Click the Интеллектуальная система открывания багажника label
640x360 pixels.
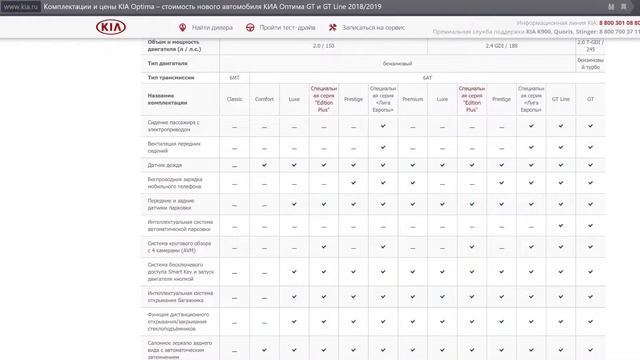click(x=180, y=296)
